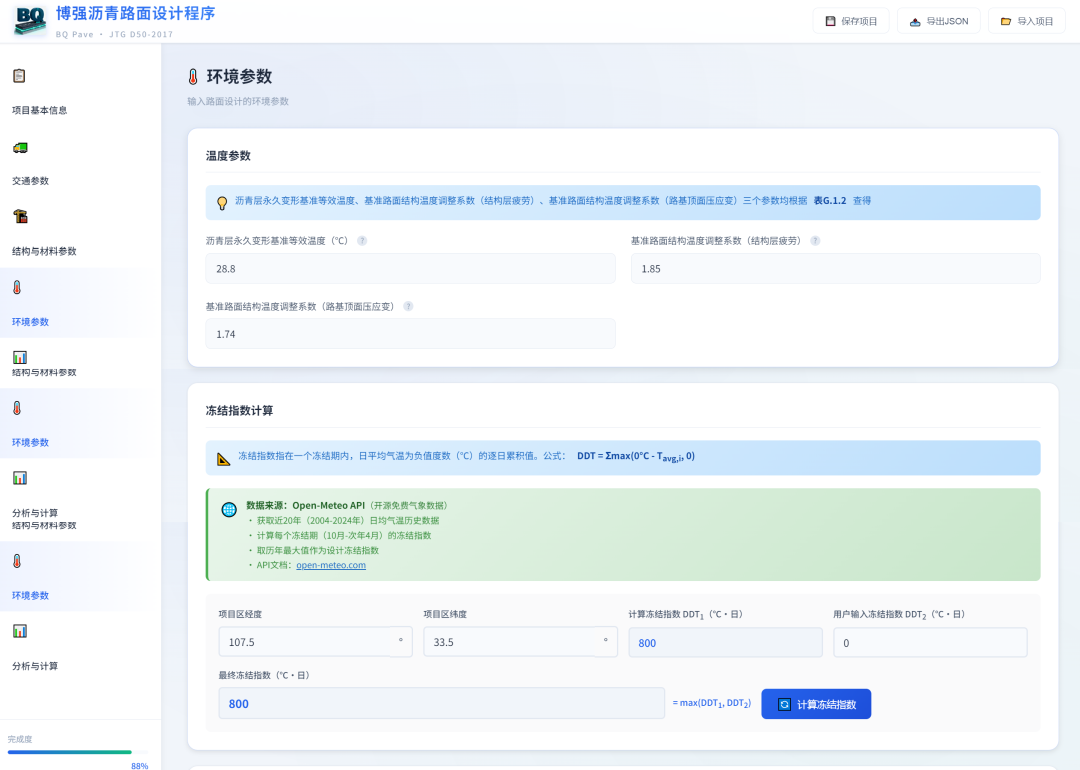Click the refresh icon in 计算冻结指数 button
Screen dimensions: 1080x770
pyautogui.click(x=784, y=705)
